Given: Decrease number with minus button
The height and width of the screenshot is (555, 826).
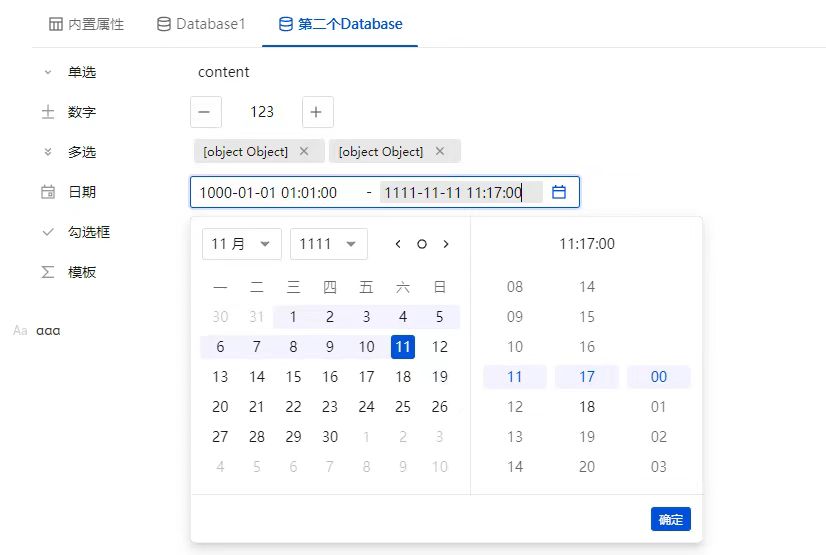Looking at the screenshot, I should pyautogui.click(x=204, y=112).
